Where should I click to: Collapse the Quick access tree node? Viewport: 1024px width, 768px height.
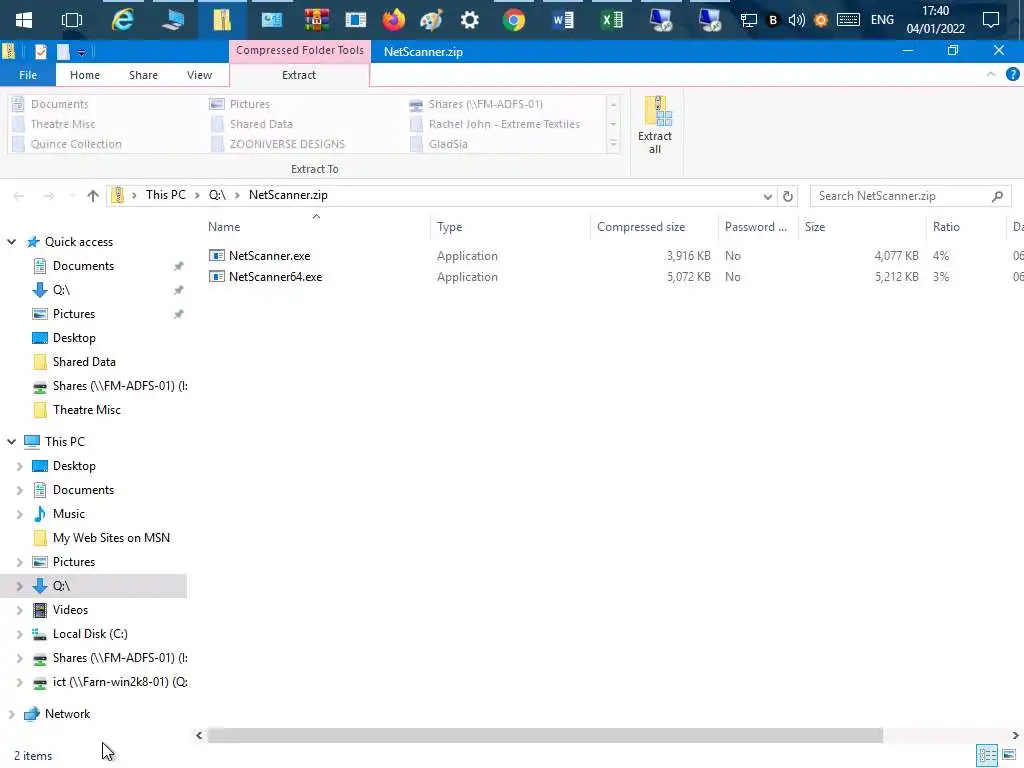coord(11,242)
